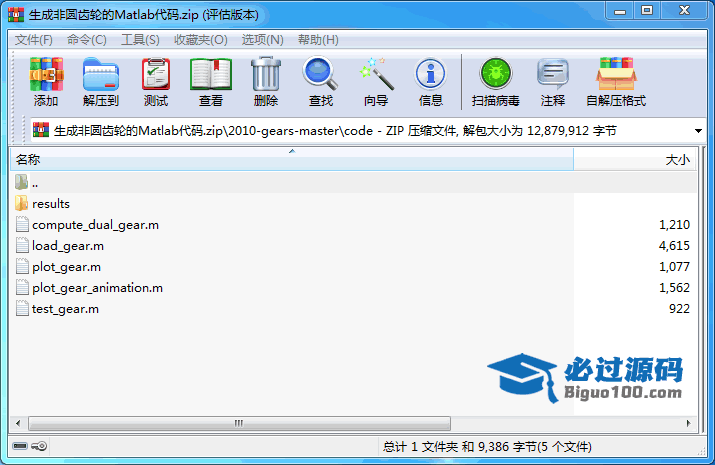Minimize the WinRAR window
The image size is (715, 465).
point(620,10)
